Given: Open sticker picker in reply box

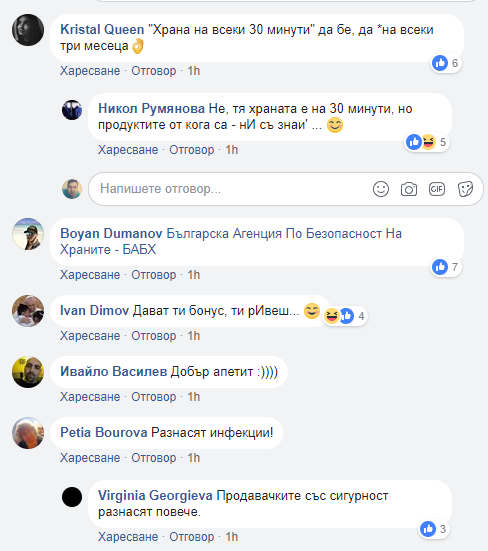Looking at the screenshot, I should [466, 189].
